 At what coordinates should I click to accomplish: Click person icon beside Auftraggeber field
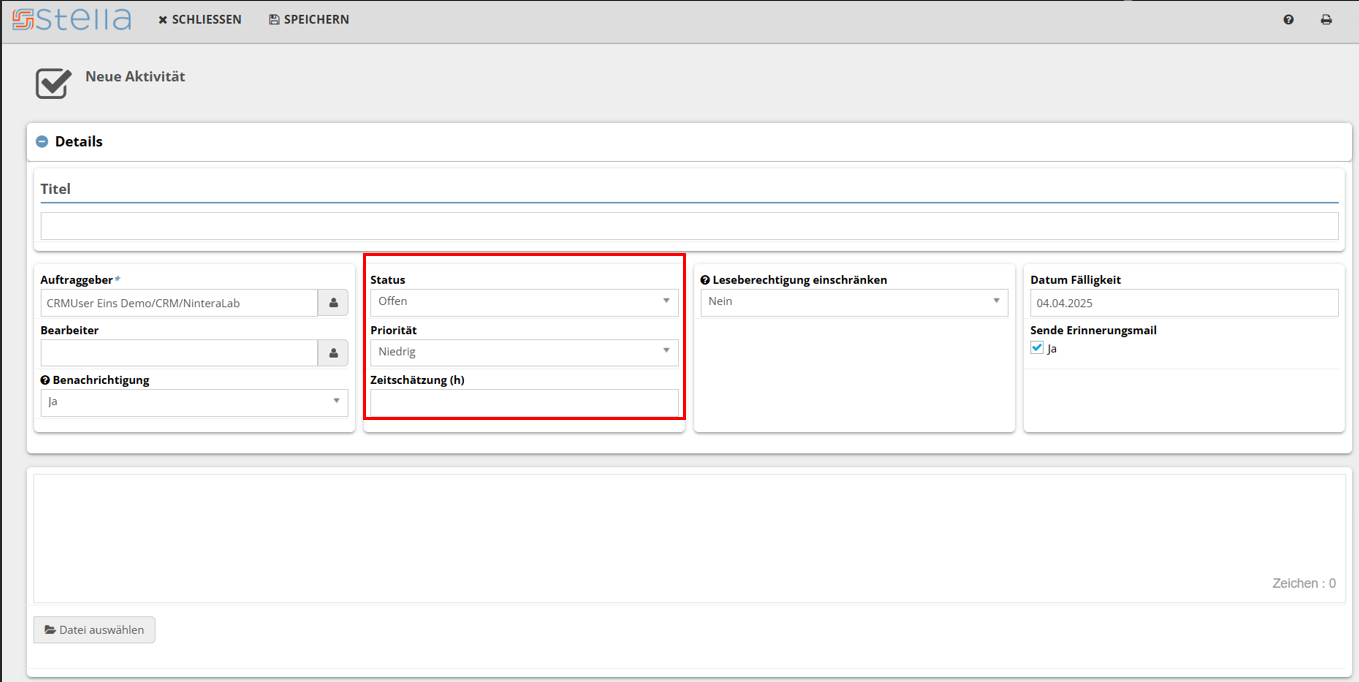tap(334, 303)
